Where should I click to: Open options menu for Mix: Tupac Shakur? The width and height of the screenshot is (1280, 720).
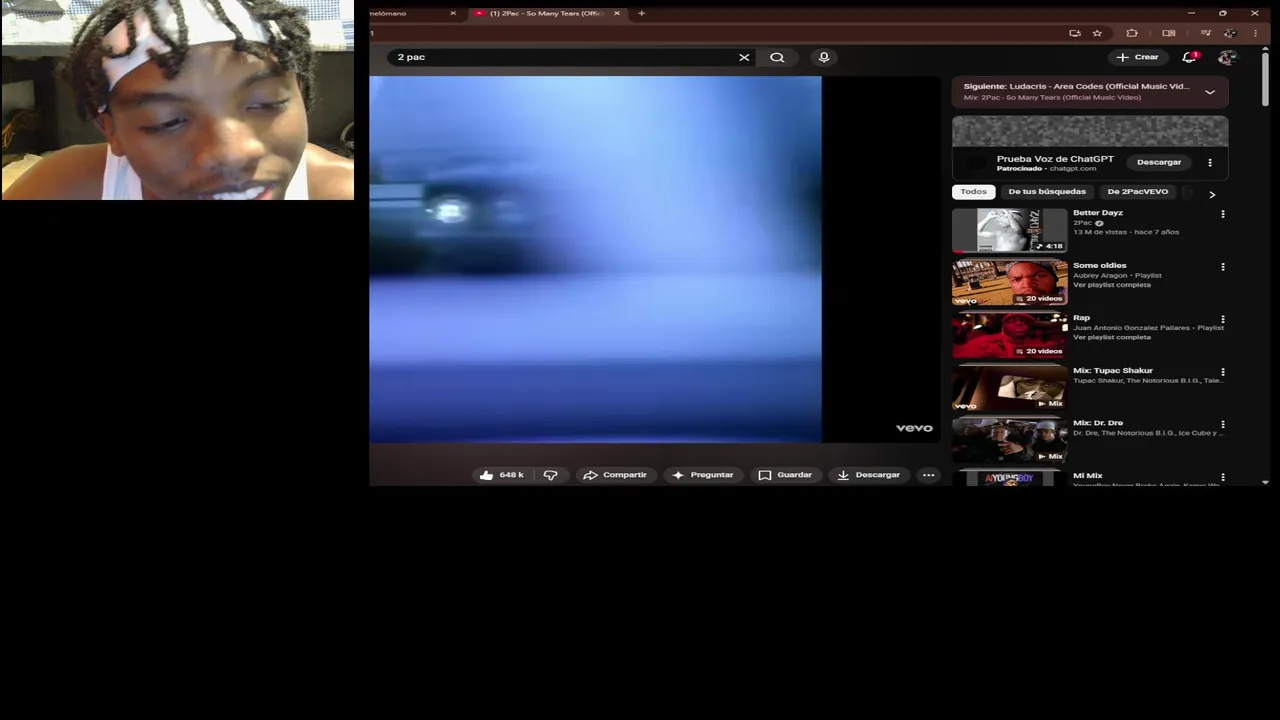tap(1222, 372)
